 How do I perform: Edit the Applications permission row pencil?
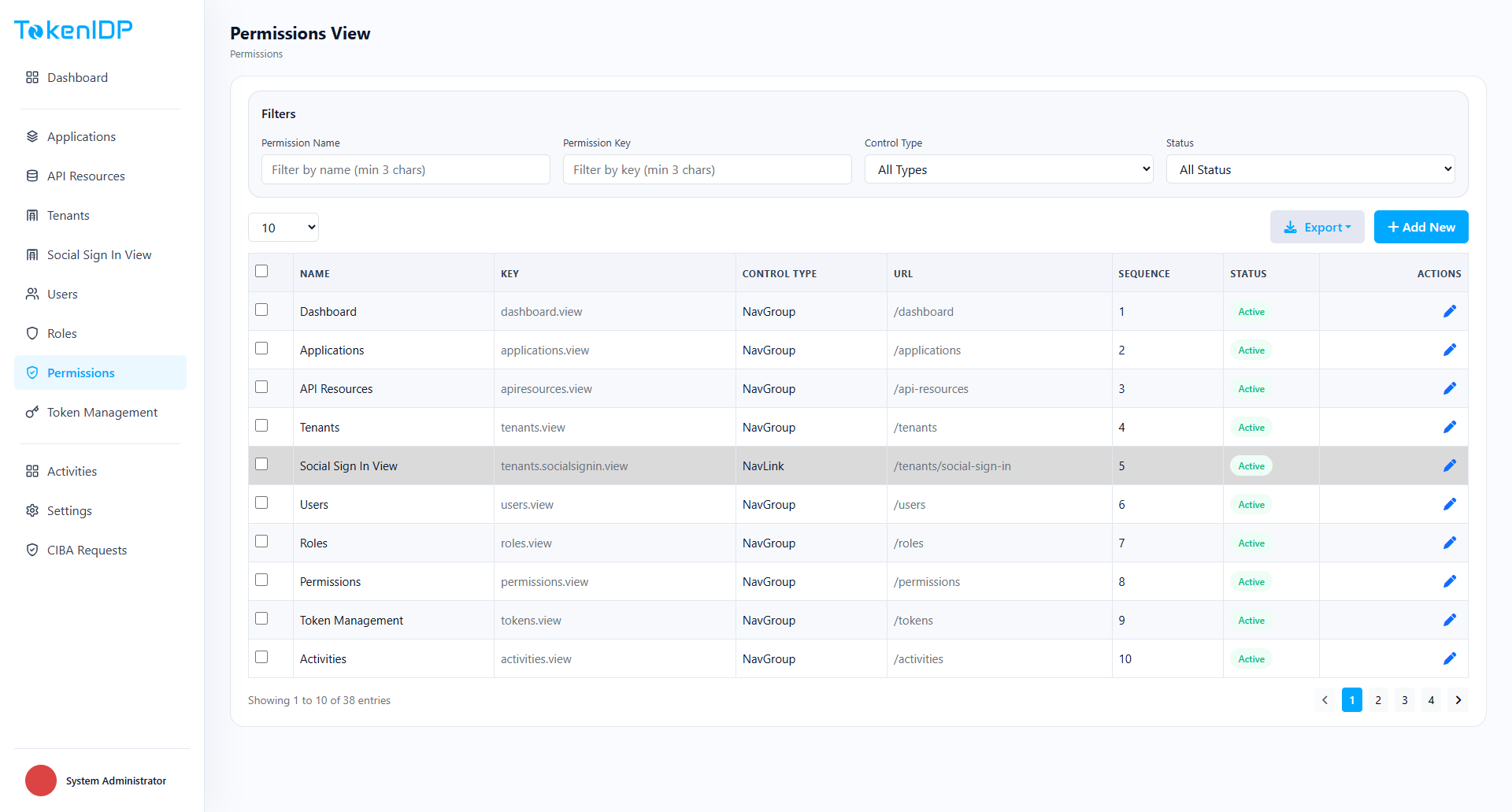1450,350
